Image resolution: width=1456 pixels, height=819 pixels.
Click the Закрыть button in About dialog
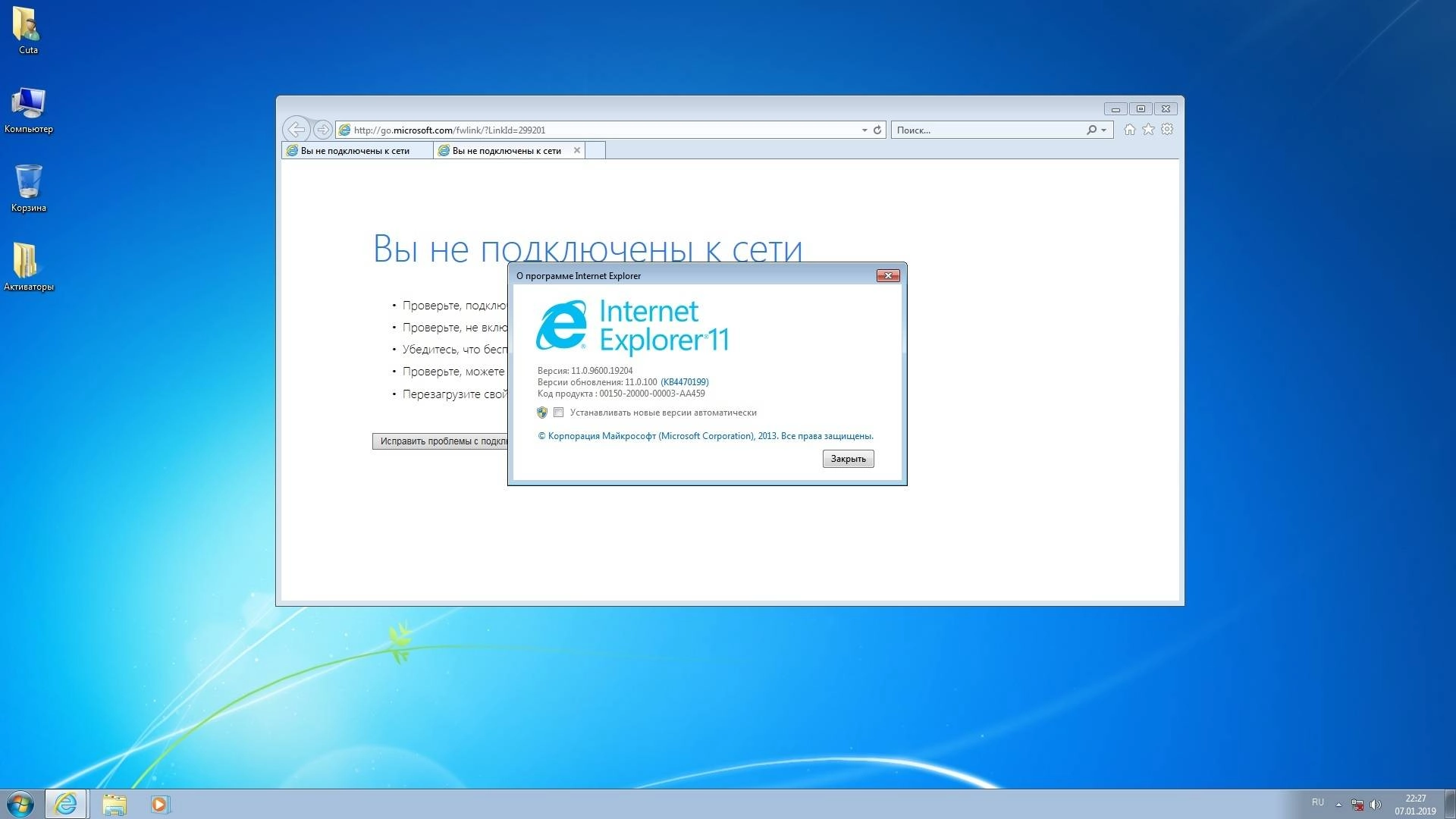pyautogui.click(x=848, y=459)
